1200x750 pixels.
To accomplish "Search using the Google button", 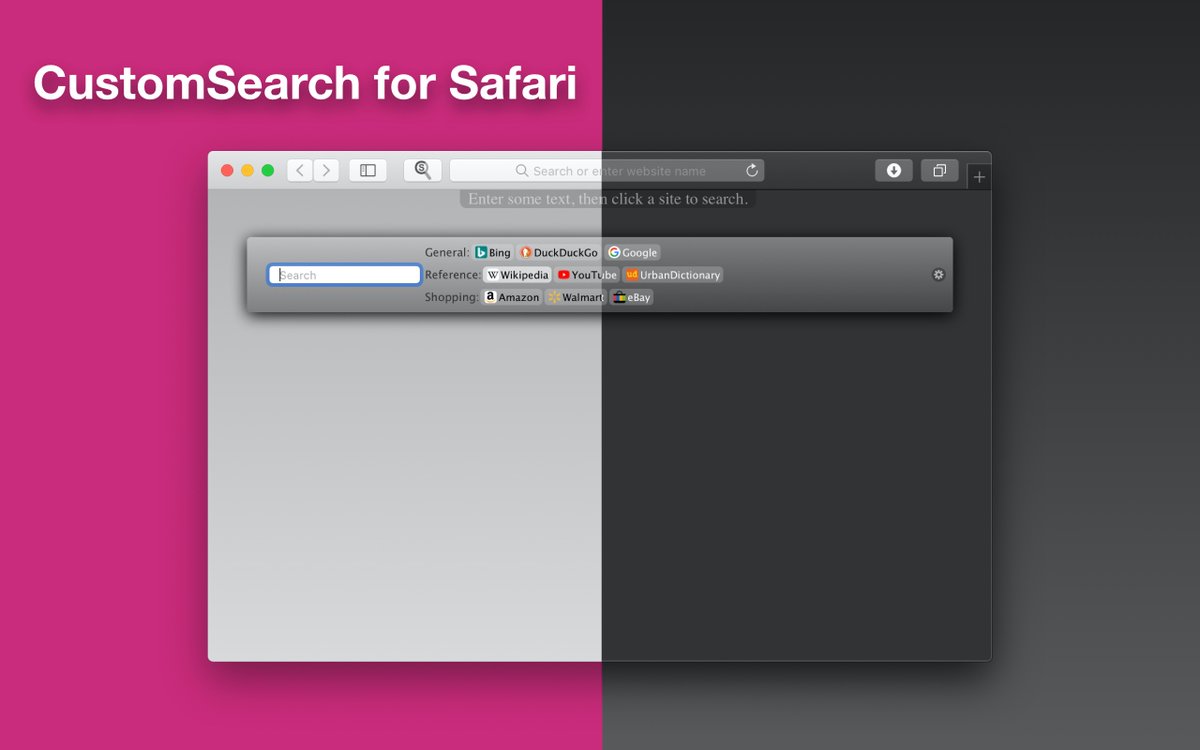I will point(633,253).
